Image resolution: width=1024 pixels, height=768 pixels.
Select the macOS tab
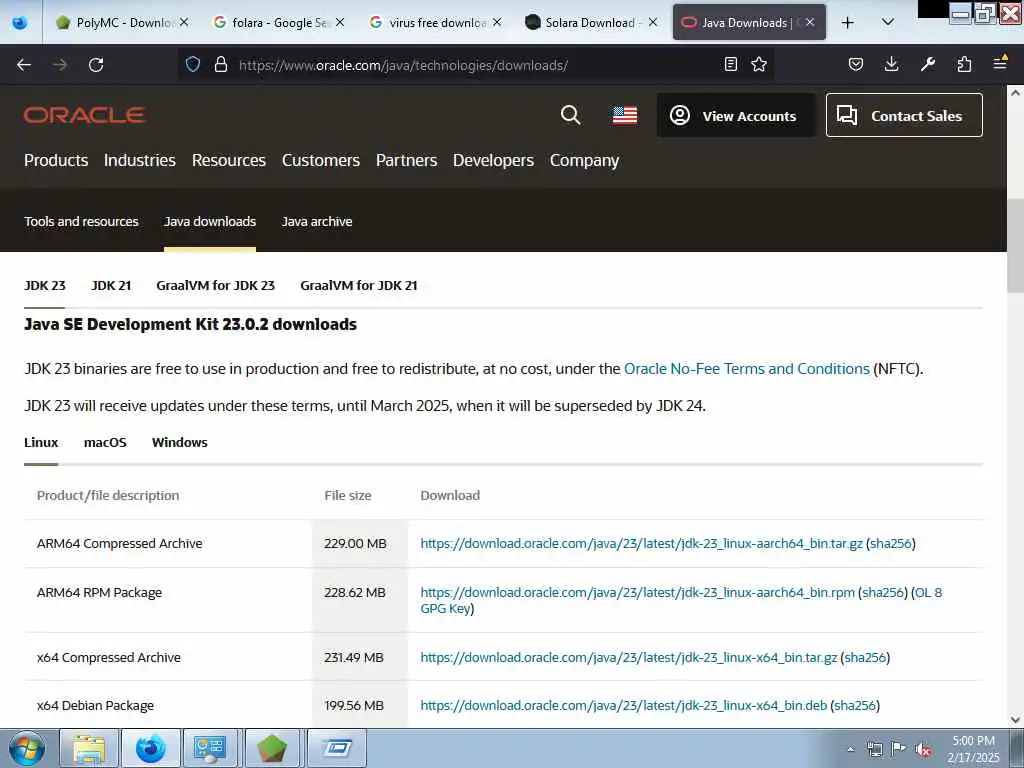click(105, 443)
